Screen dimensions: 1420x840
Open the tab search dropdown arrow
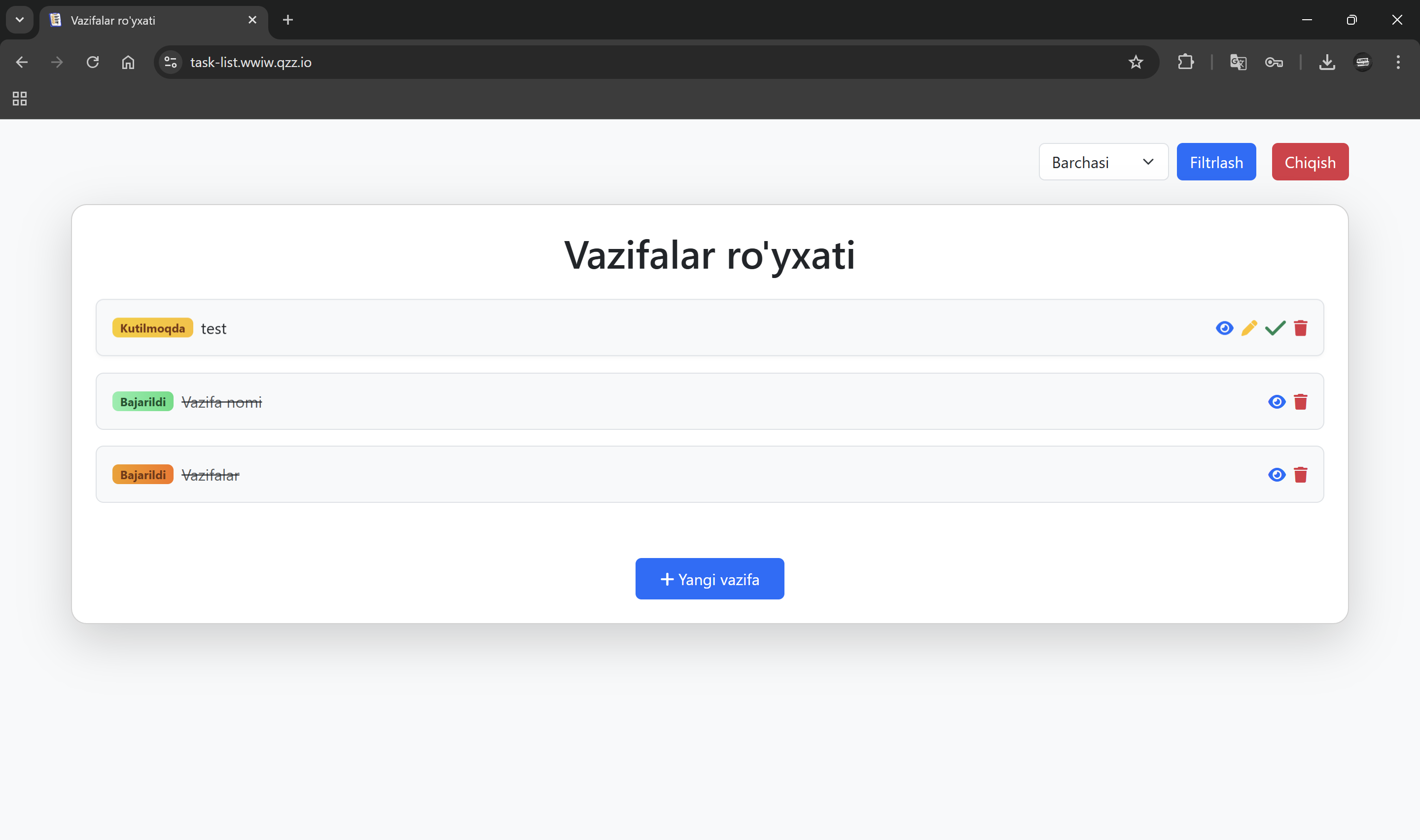tap(20, 20)
